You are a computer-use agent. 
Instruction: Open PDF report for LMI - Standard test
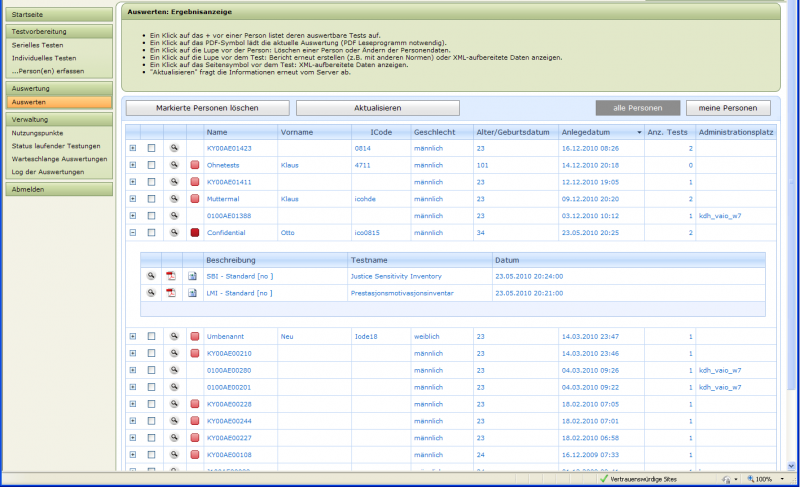(171, 292)
